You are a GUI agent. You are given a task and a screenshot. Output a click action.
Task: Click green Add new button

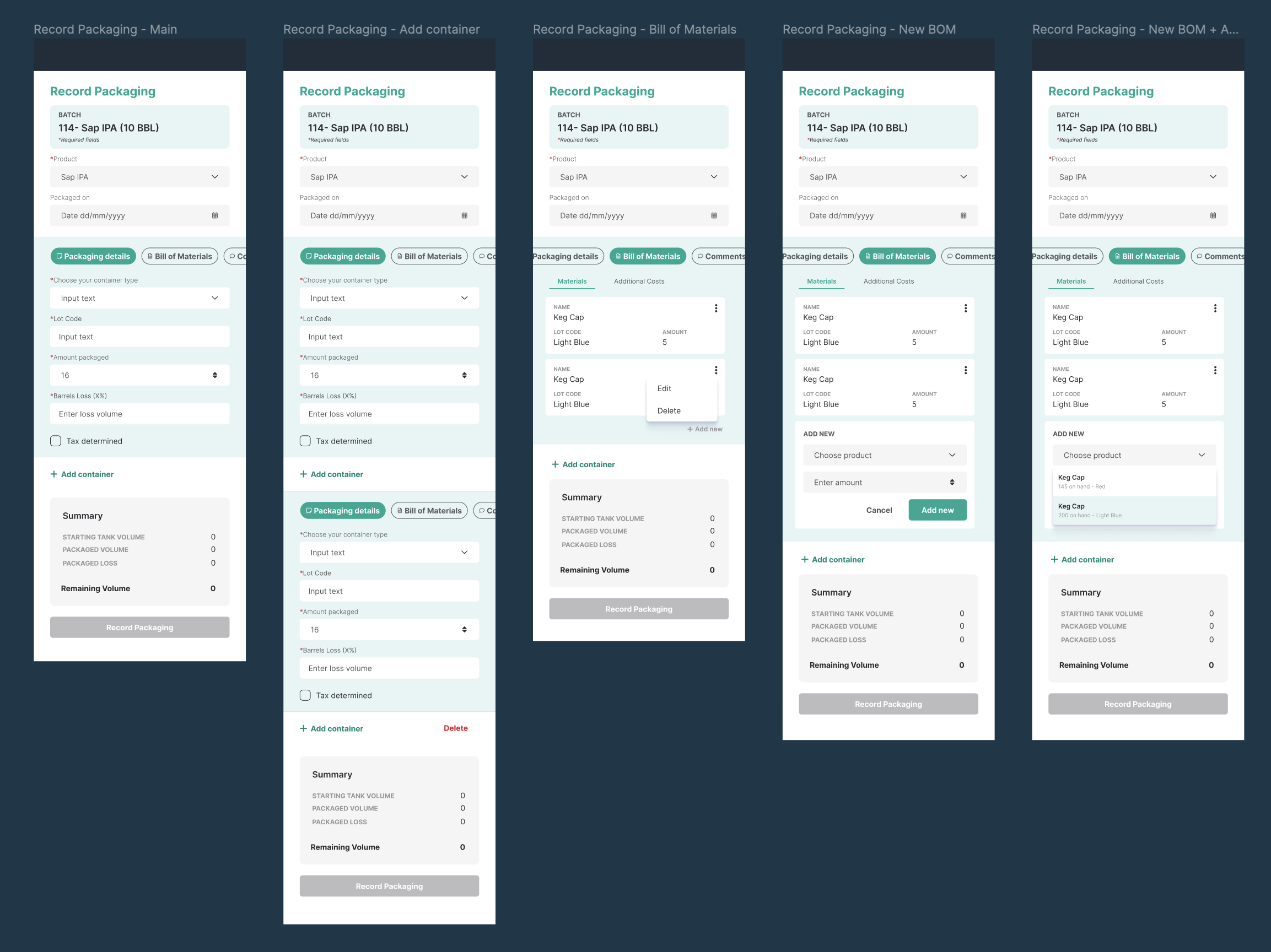(x=937, y=510)
